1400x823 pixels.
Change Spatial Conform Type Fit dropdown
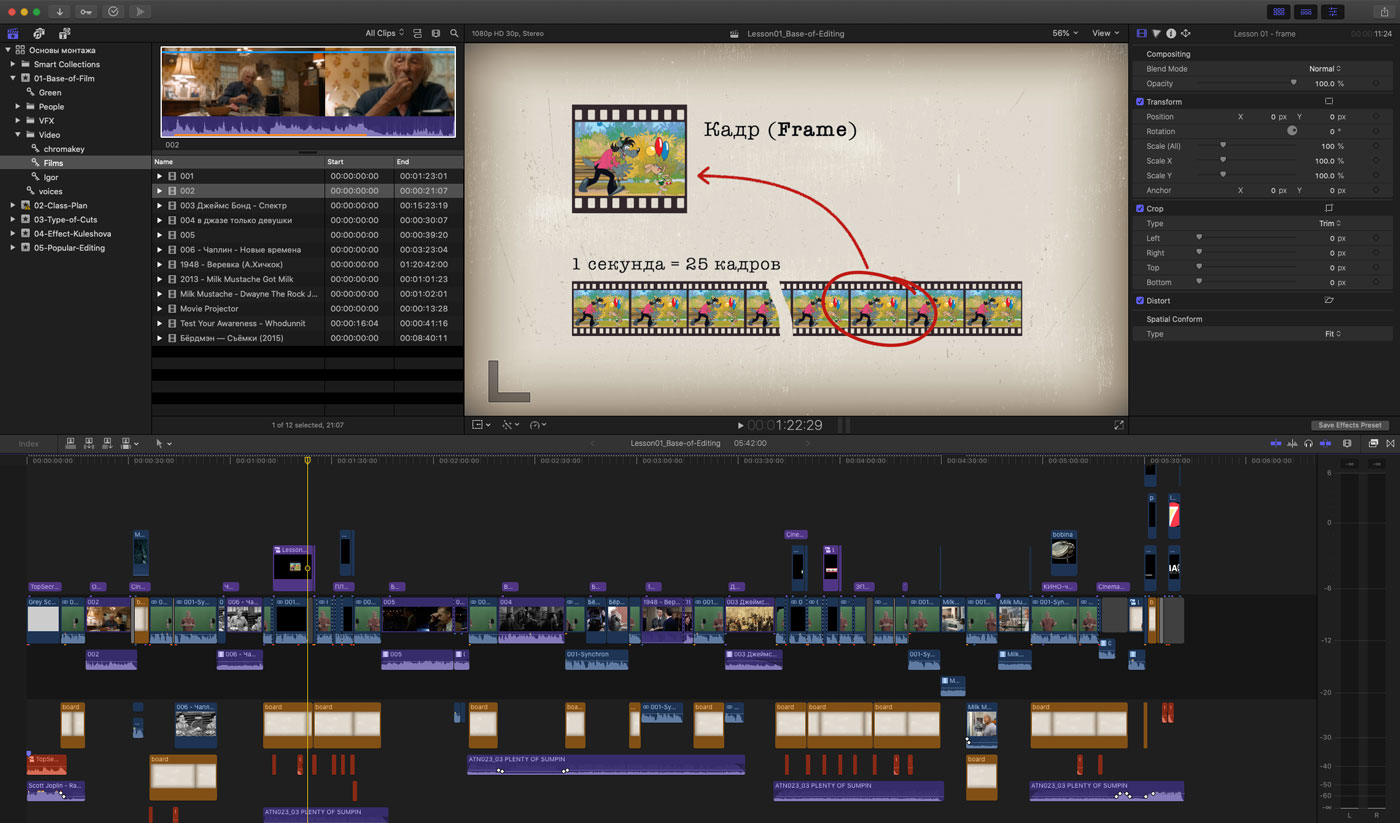(x=1332, y=333)
